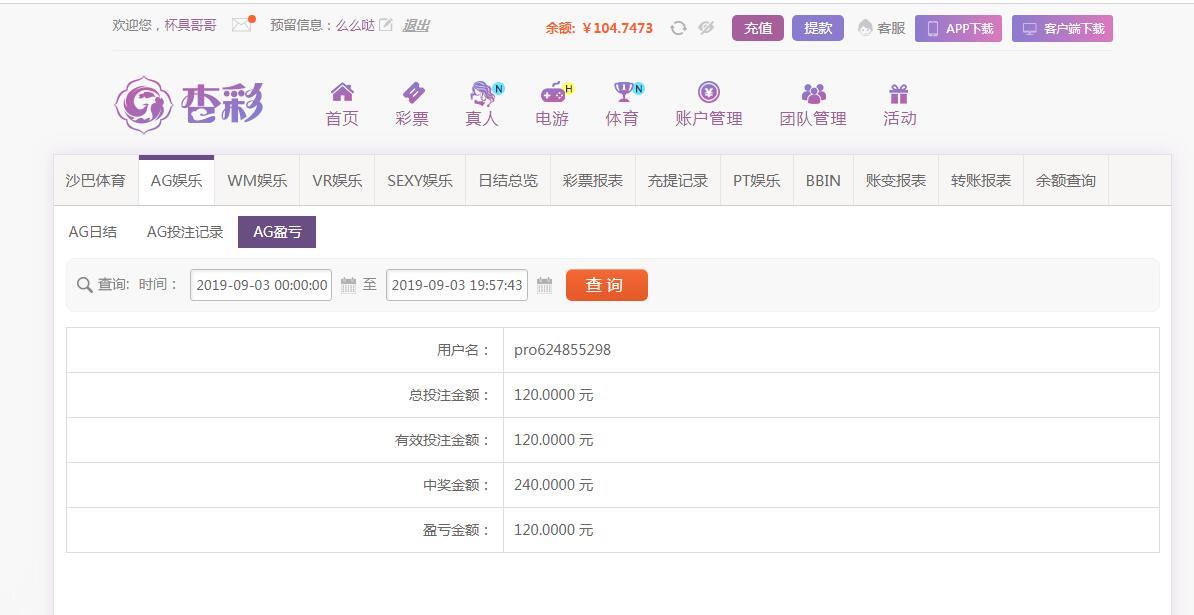This screenshot has height=615, width=1194.
Task: Click the start time input field
Action: [x=261, y=285]
